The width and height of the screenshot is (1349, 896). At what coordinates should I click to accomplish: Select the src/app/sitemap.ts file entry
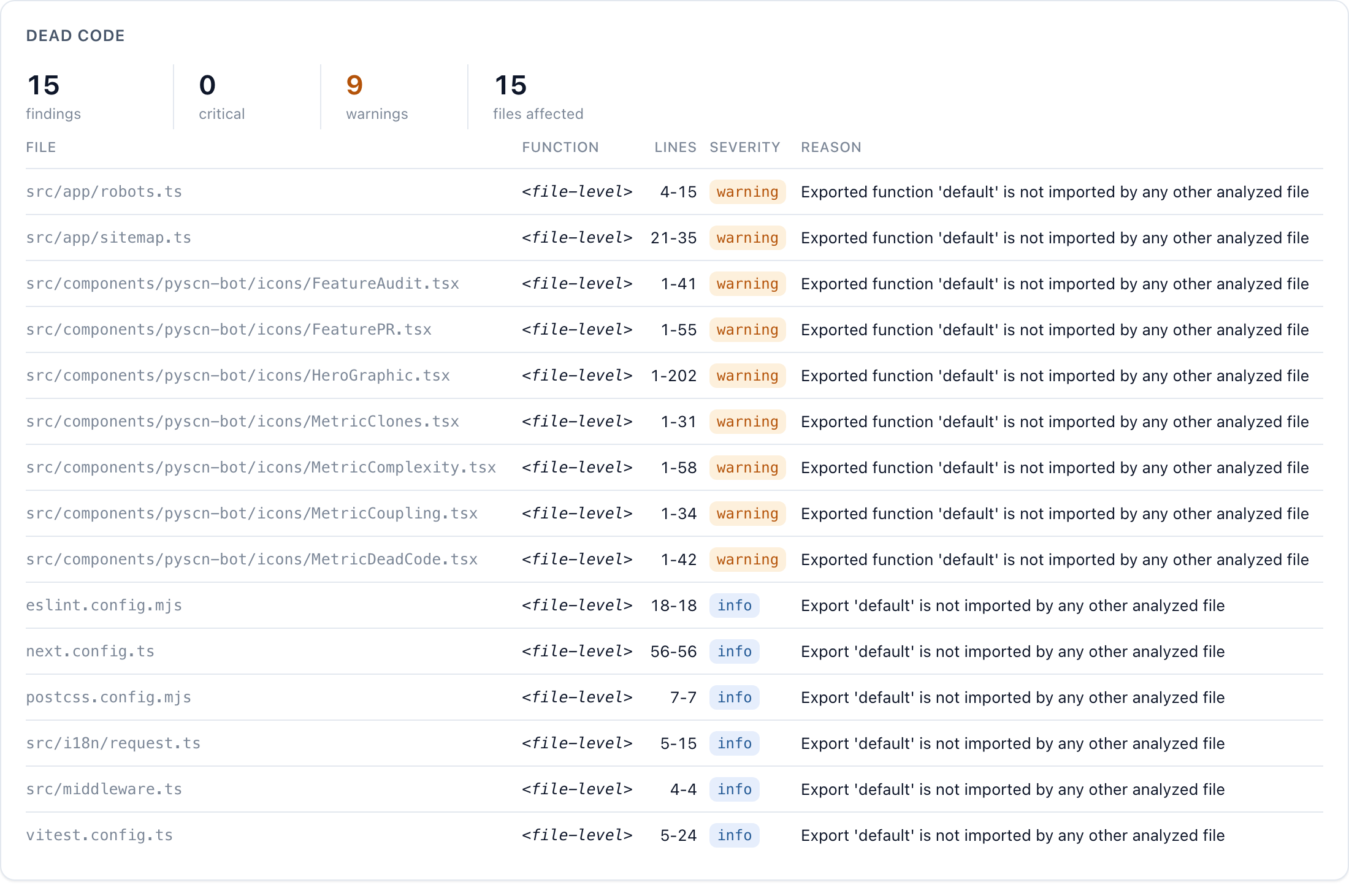pos(109,238)
